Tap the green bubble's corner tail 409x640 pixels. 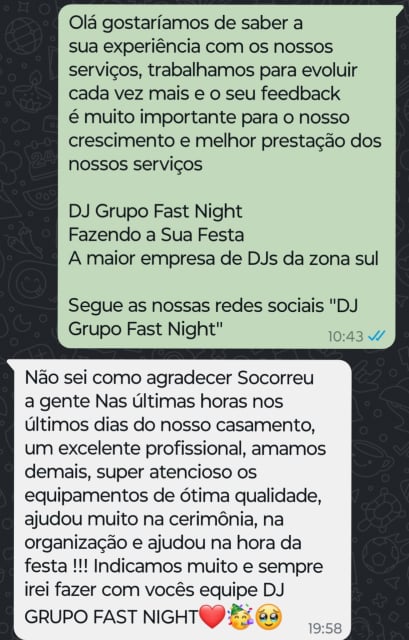[x=398, y=10]
